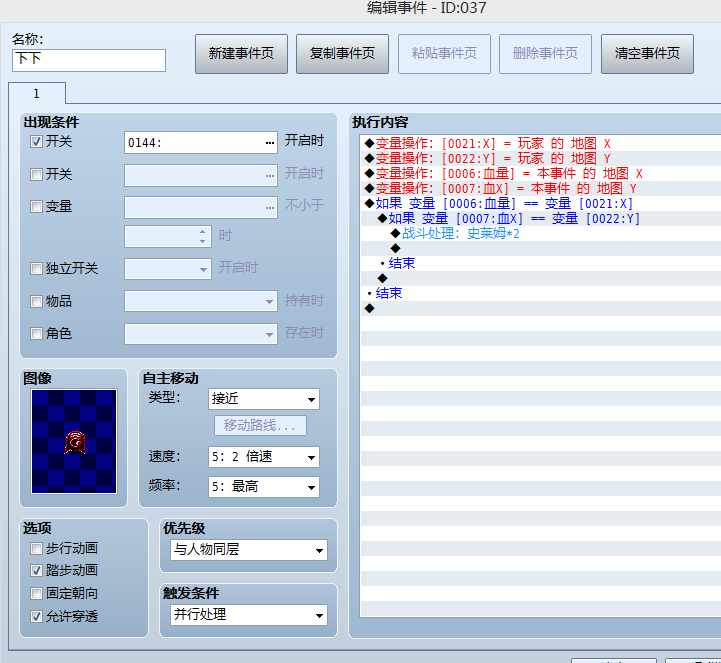The height and width of the screenshot is (663, 721).
Task: Click the 粘贴事件页 button
Action: point(444,54)
